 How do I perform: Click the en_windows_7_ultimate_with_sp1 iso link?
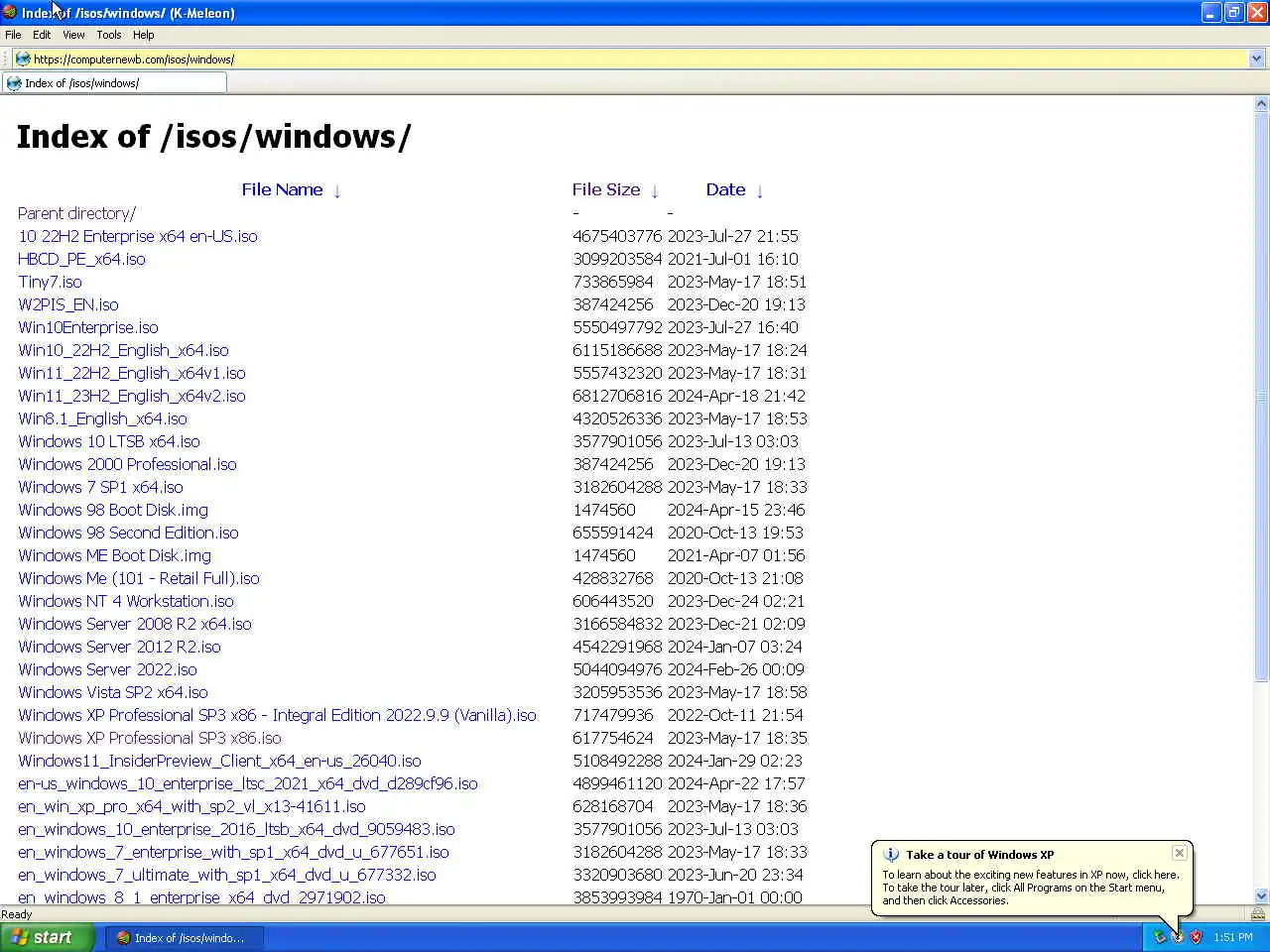(x=227, y=875)
